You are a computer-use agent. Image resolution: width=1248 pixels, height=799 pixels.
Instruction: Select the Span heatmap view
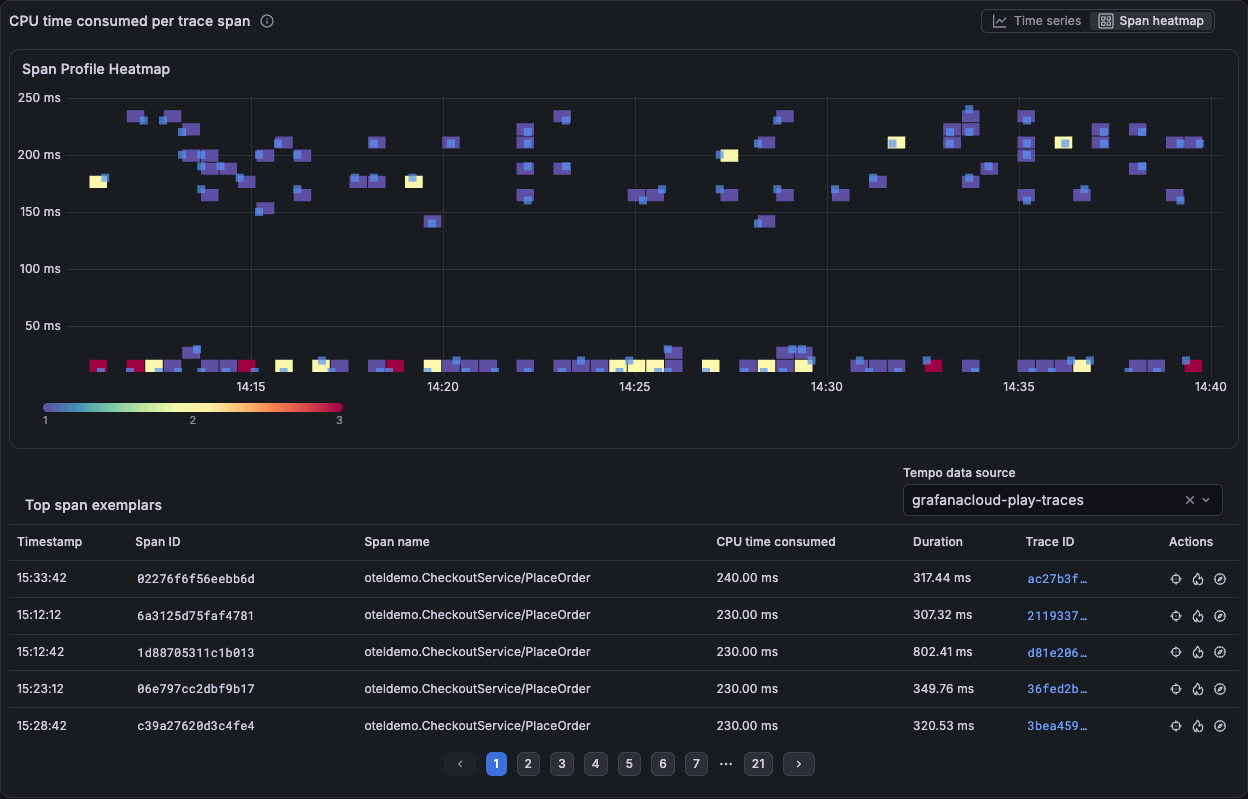pos(1151,21)
